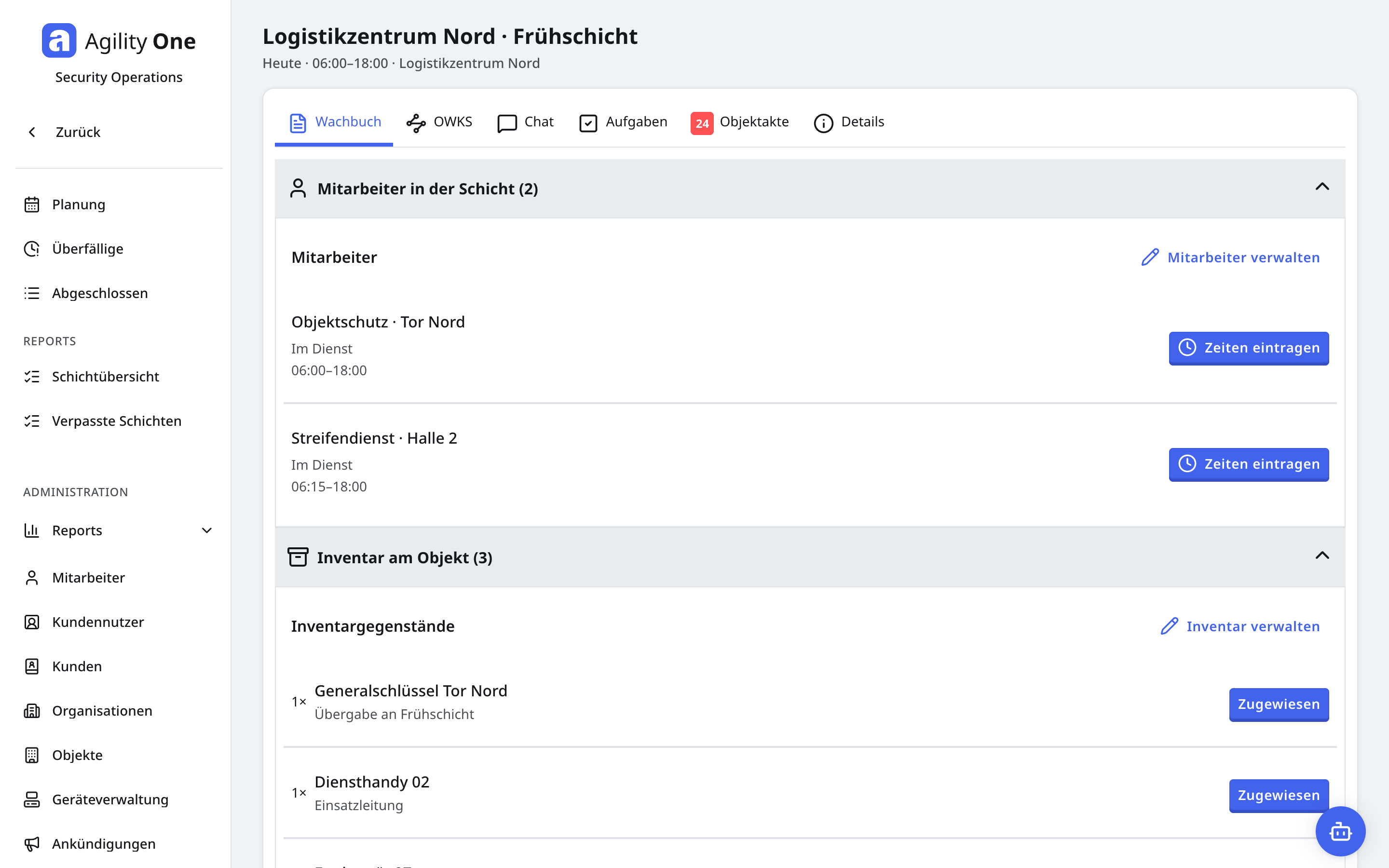Click the Generalschlüssel Tor Nord item name
The width and height of the screenshot is (1389, 868).
click(411, 691)
